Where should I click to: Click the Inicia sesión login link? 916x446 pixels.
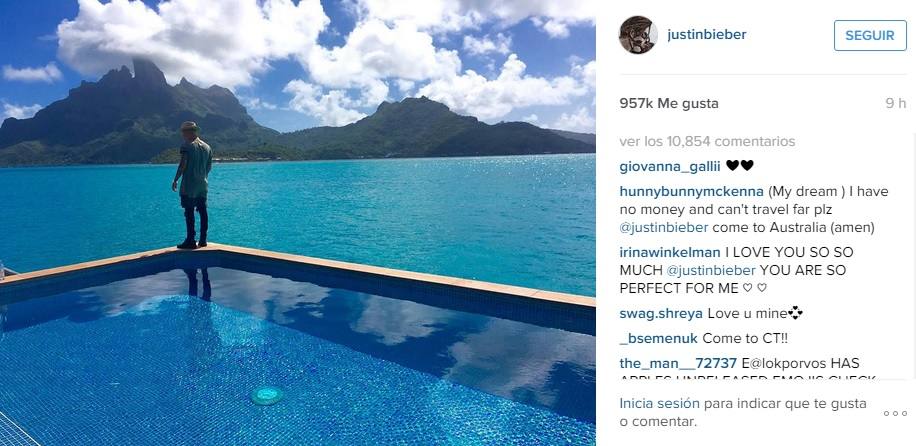click(x=659, y=403)
